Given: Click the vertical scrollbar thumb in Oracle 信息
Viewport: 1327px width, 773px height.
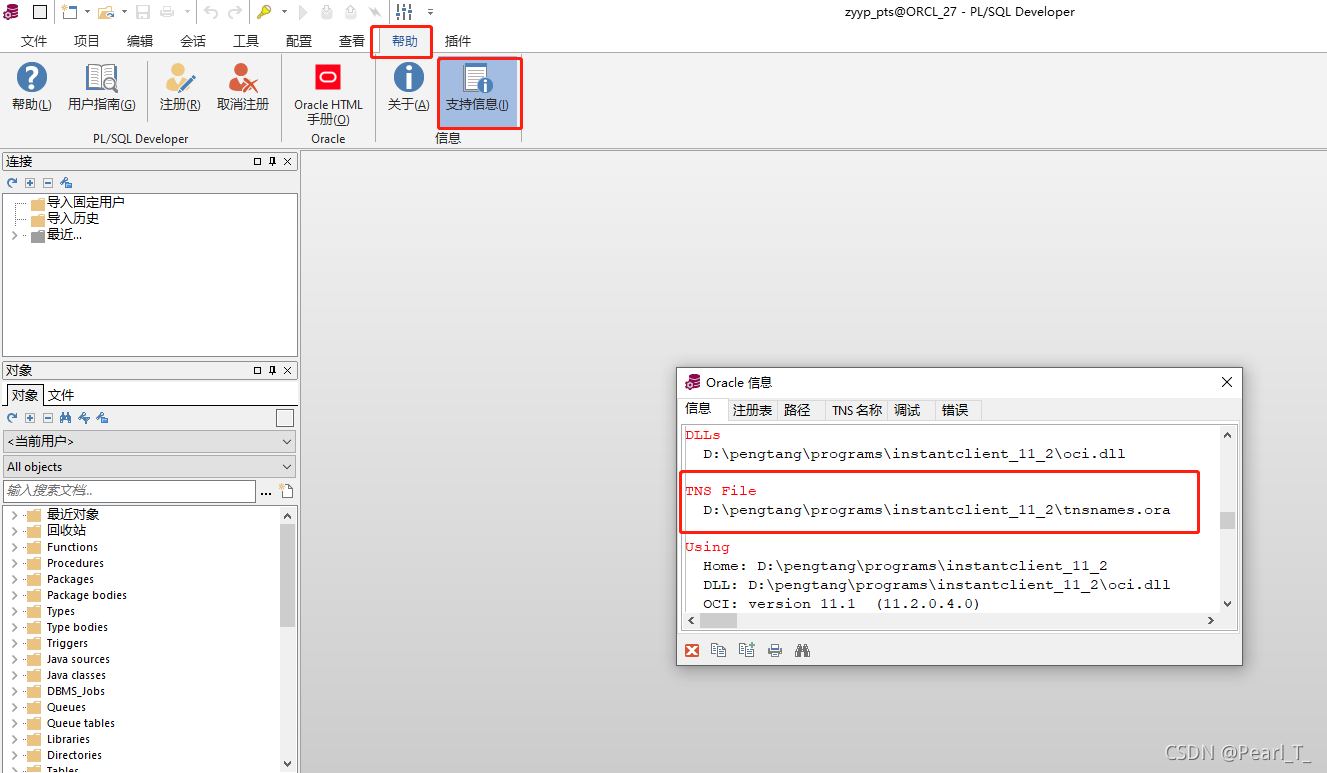Looking at the screenshot, I should click(1227, 520).
